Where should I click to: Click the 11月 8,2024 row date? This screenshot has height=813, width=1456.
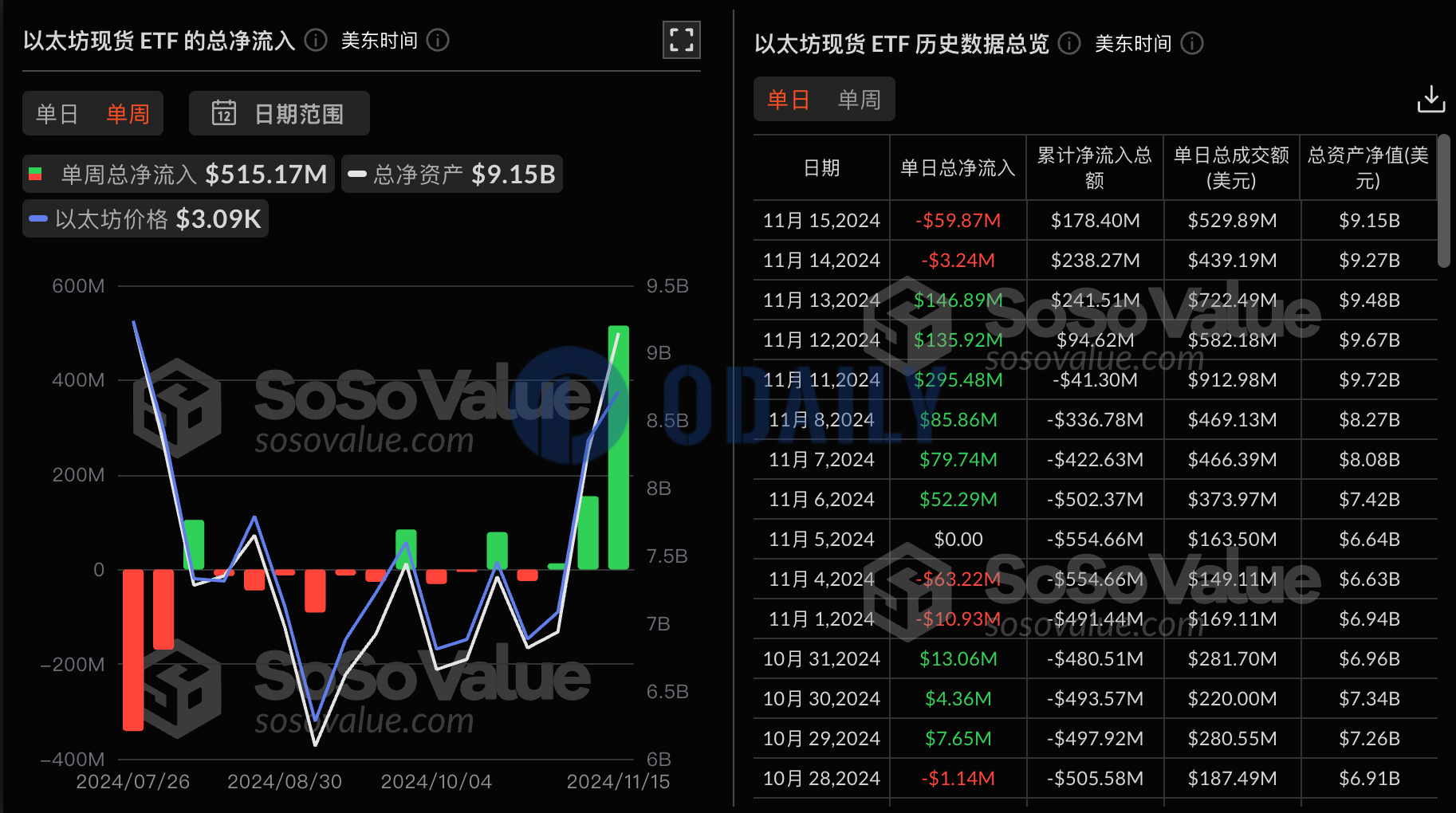click(822, 419)
